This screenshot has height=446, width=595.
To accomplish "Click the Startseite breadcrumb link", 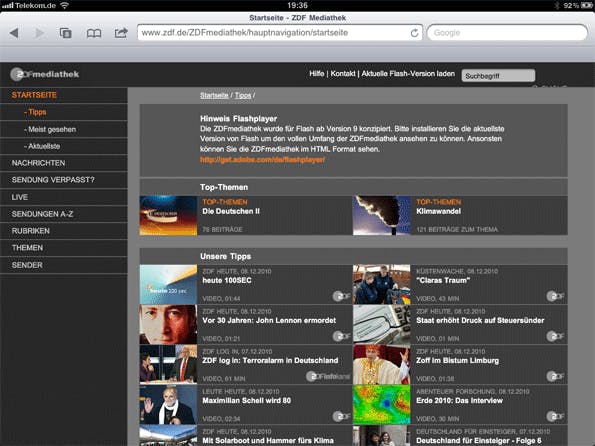I will coord(214,95).
